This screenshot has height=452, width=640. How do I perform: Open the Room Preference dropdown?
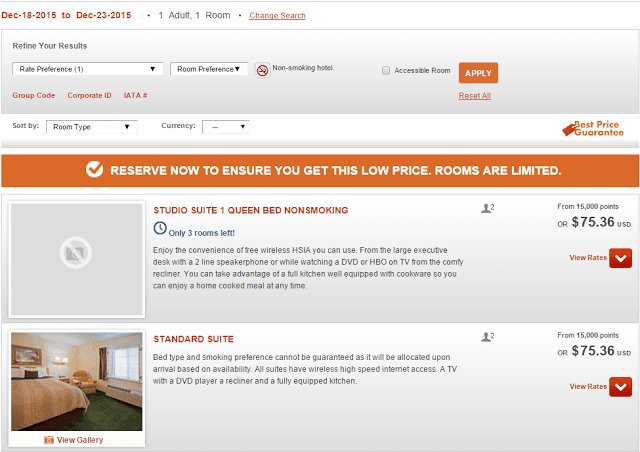click(x=209, y=69)
